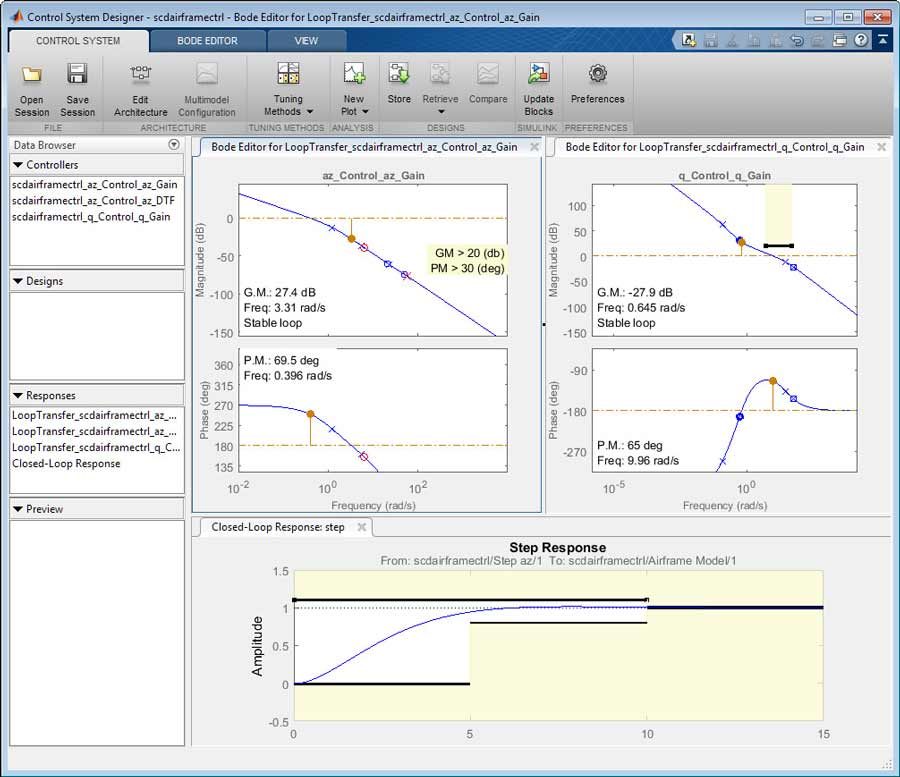The height and width of the screenshot is (777, 900).
Task: Open the Data Browser options menu arrow
Action: (x=174, y=145)
